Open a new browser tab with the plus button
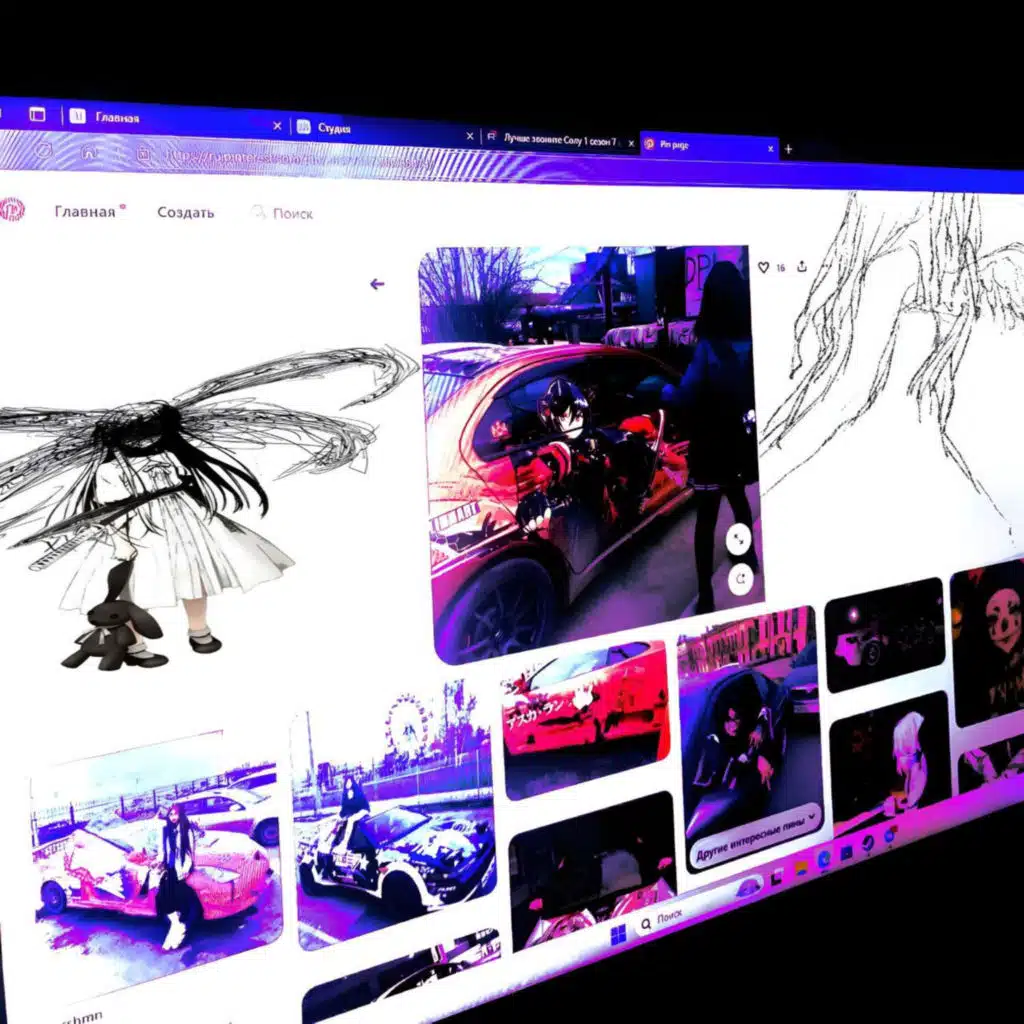This screenshot has height=1024, width=1024. [788, 149]
